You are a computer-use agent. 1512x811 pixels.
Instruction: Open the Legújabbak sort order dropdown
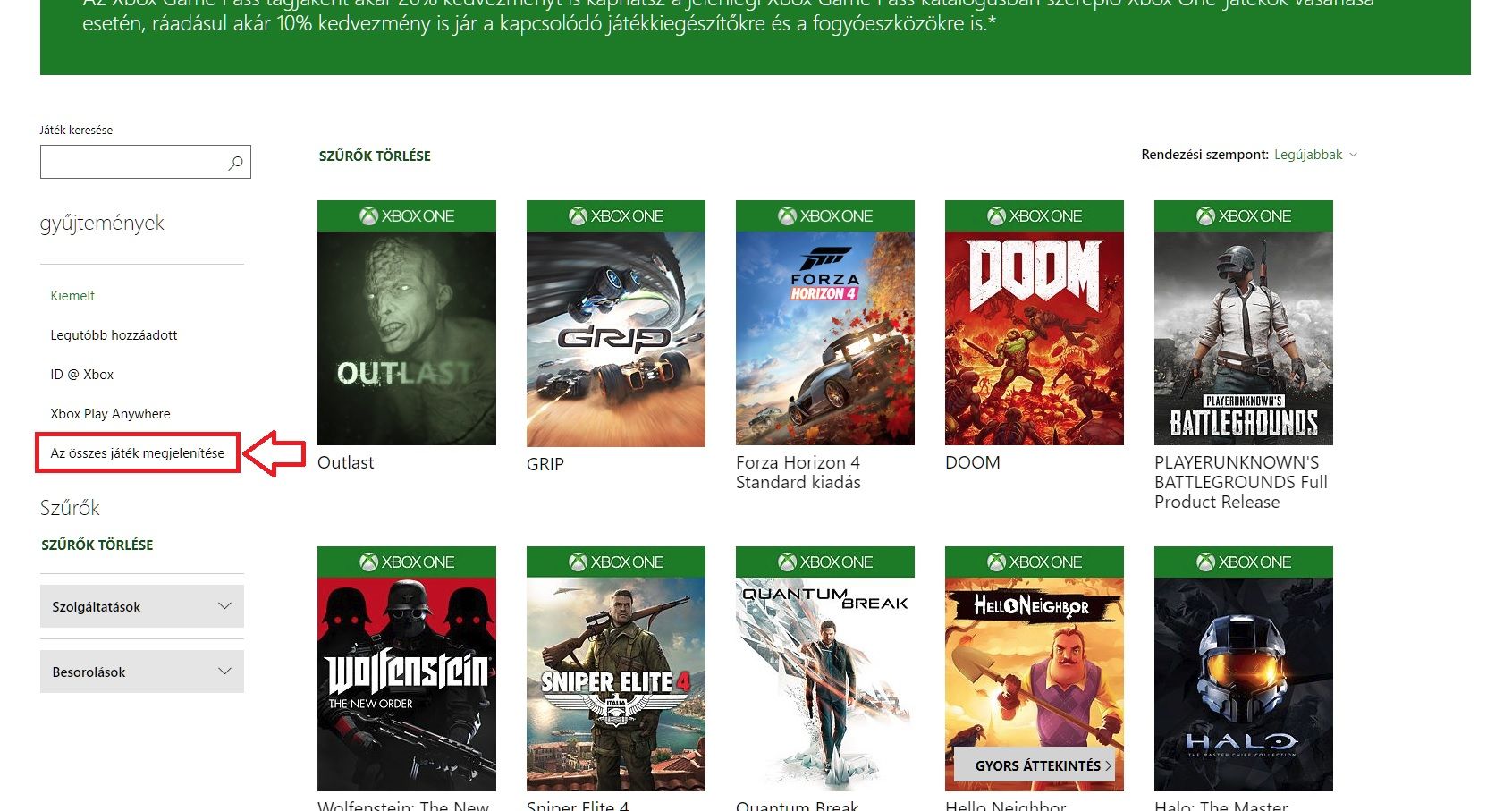[1315, 155]
